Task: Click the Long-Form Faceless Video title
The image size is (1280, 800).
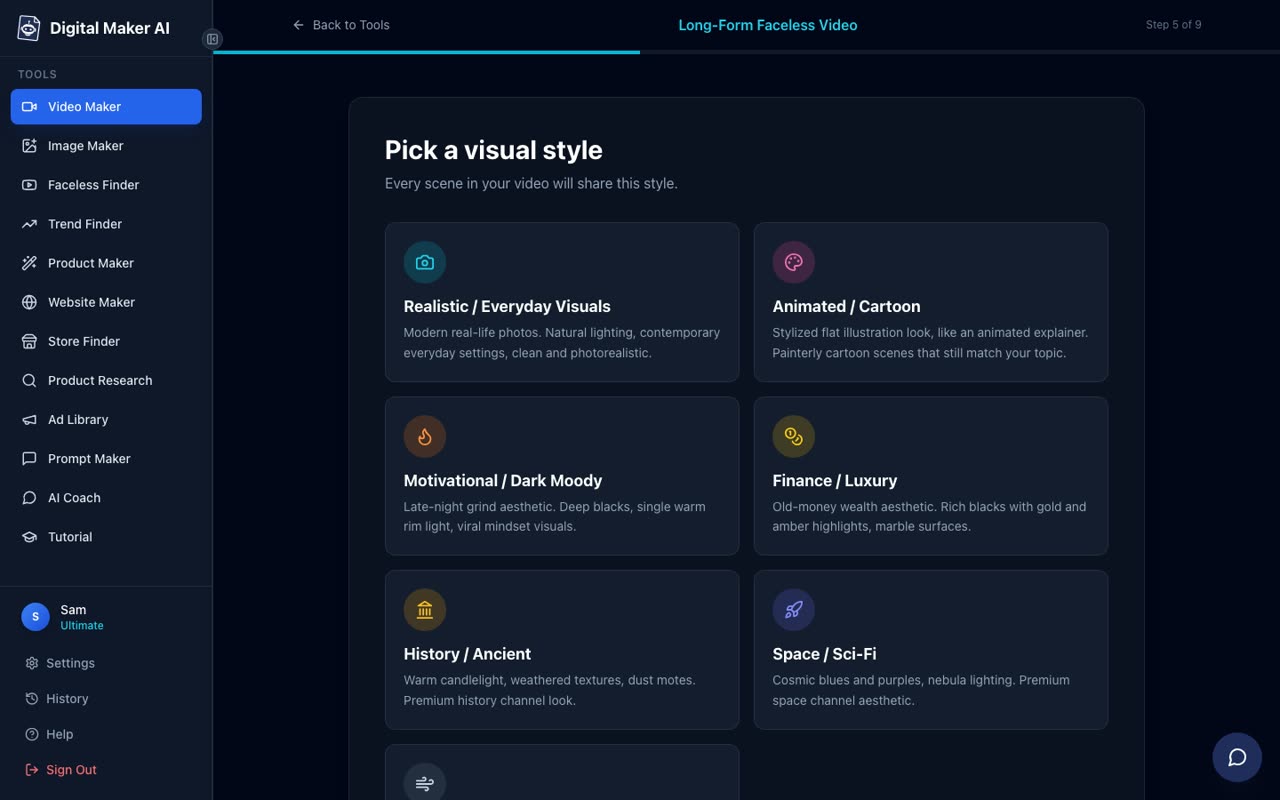Action: [768, 25]
